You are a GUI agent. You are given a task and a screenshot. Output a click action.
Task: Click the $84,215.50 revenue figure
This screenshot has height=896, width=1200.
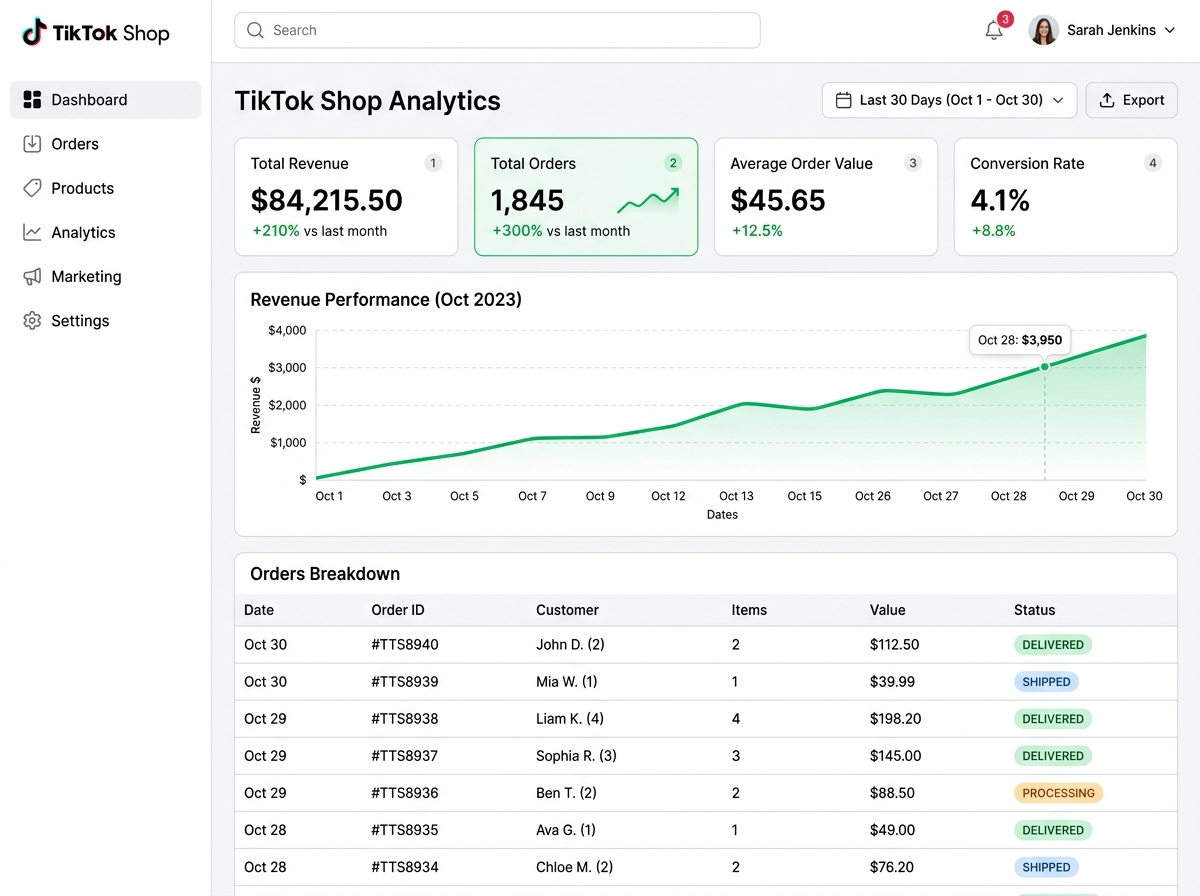326,200
